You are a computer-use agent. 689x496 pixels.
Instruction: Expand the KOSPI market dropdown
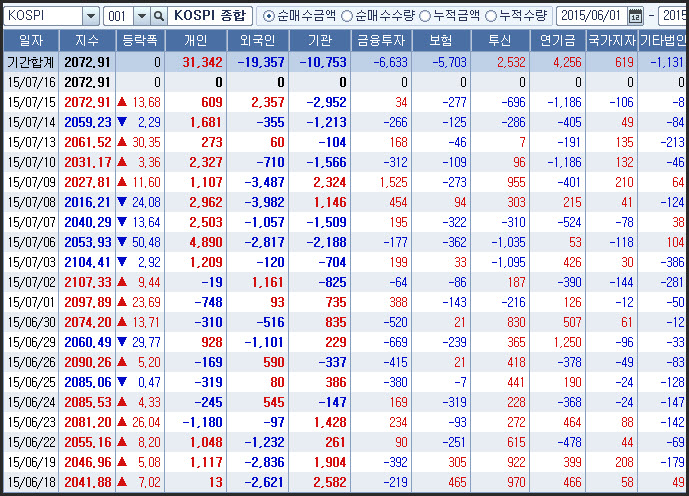(x=91, y=16)
